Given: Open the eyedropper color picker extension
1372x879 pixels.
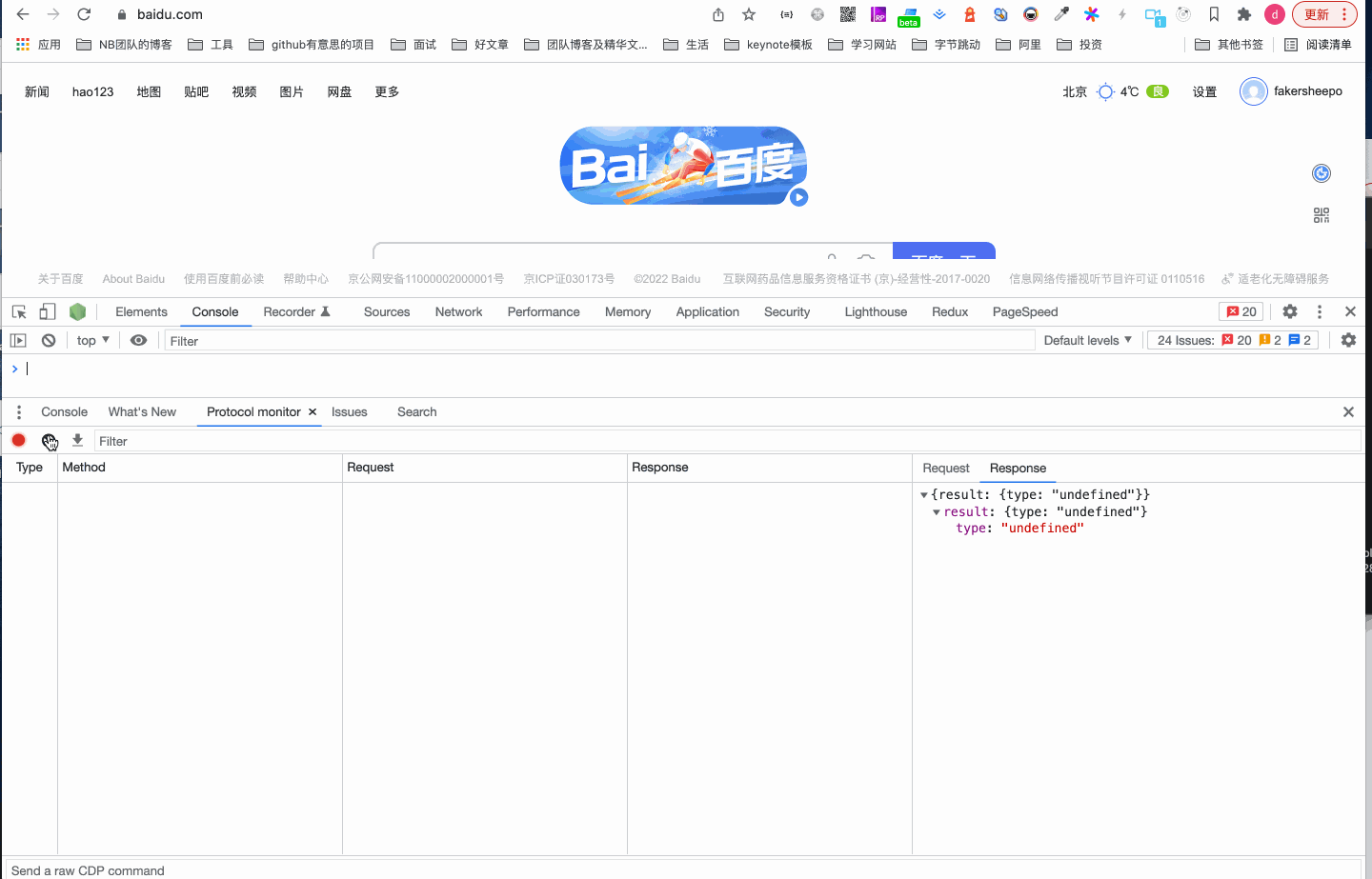Looking at the screenshot, I should tap(1061, 14).
